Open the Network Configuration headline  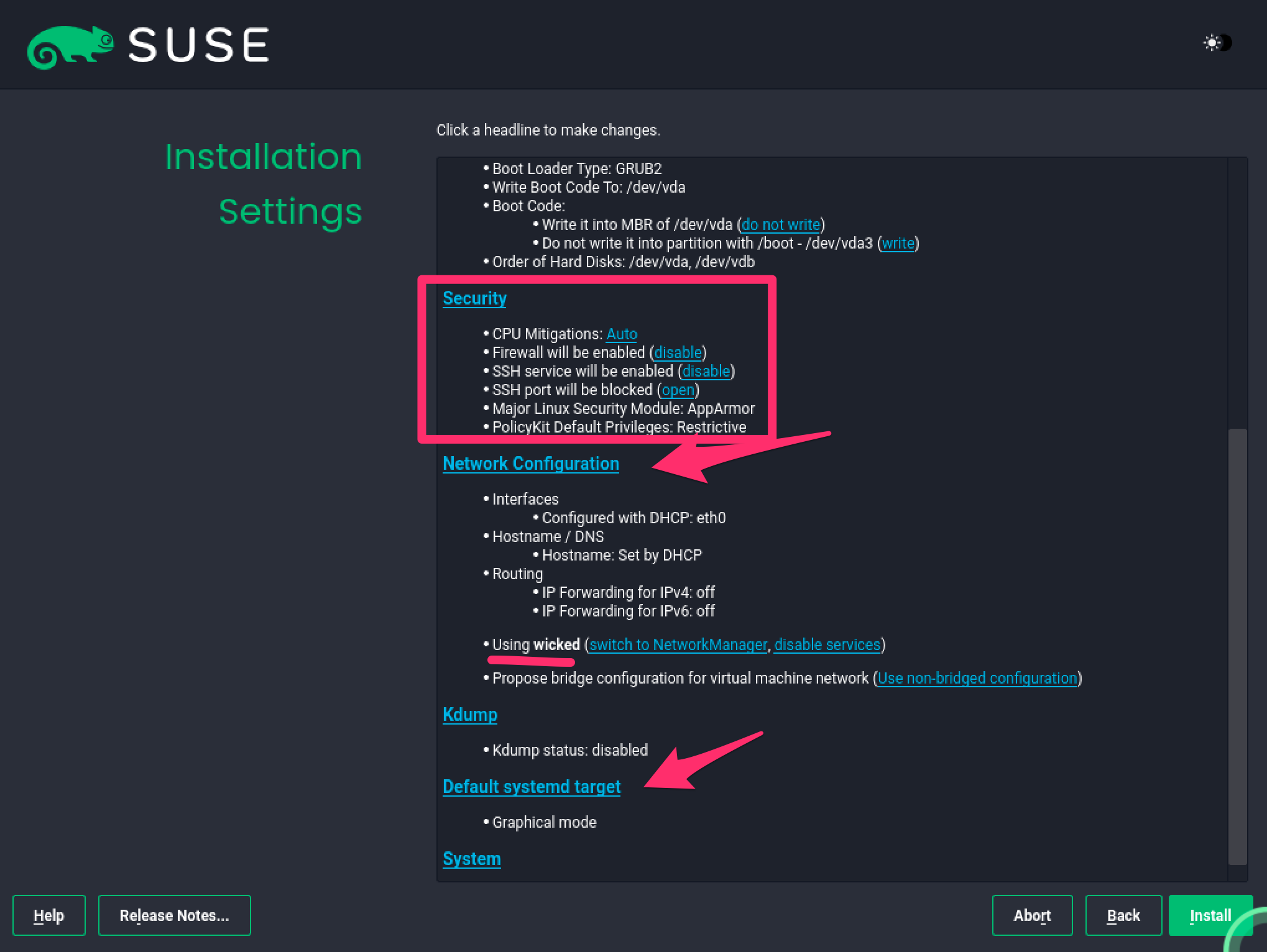[530, 464]
